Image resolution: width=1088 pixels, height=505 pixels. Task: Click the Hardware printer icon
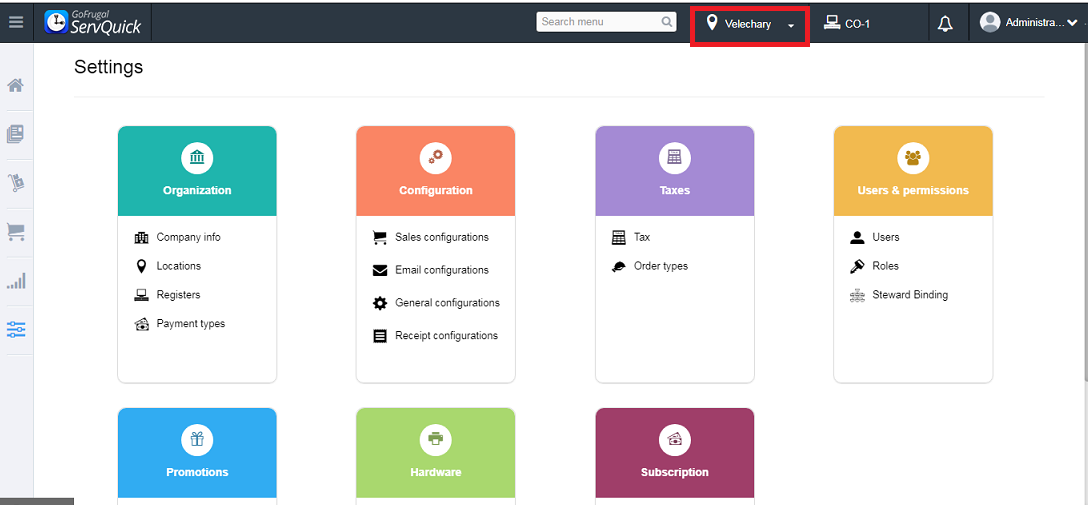click(435, 439)
